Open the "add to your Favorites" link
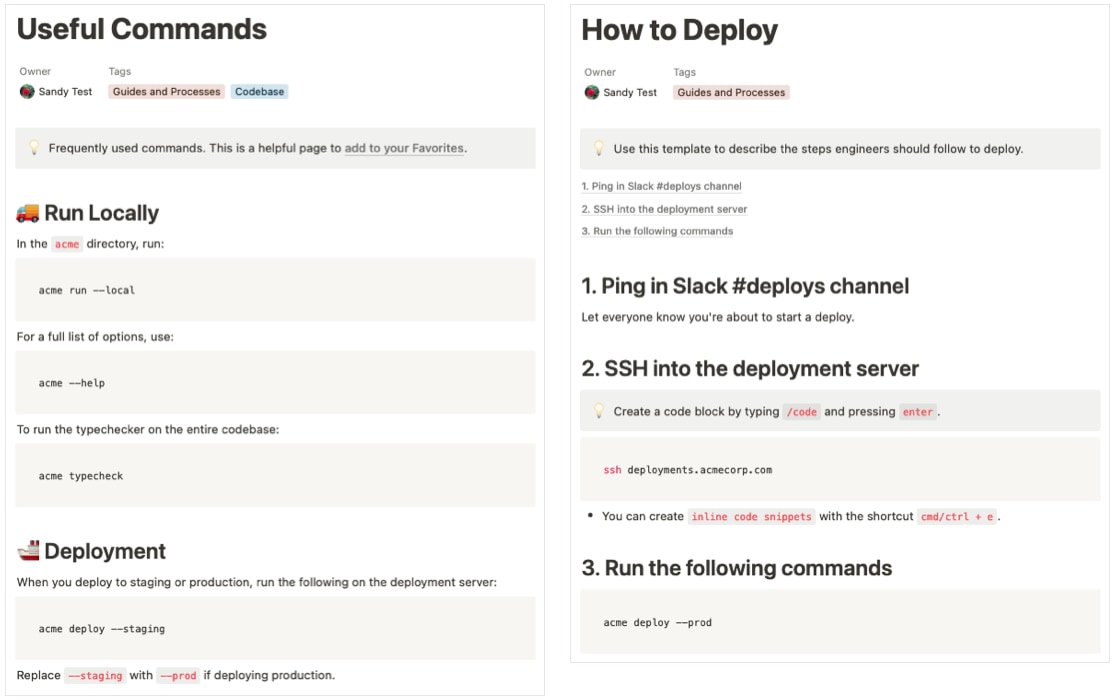The height and width of the screenshot is (700, 1115). pyautogui.click(x=404, y=148)
